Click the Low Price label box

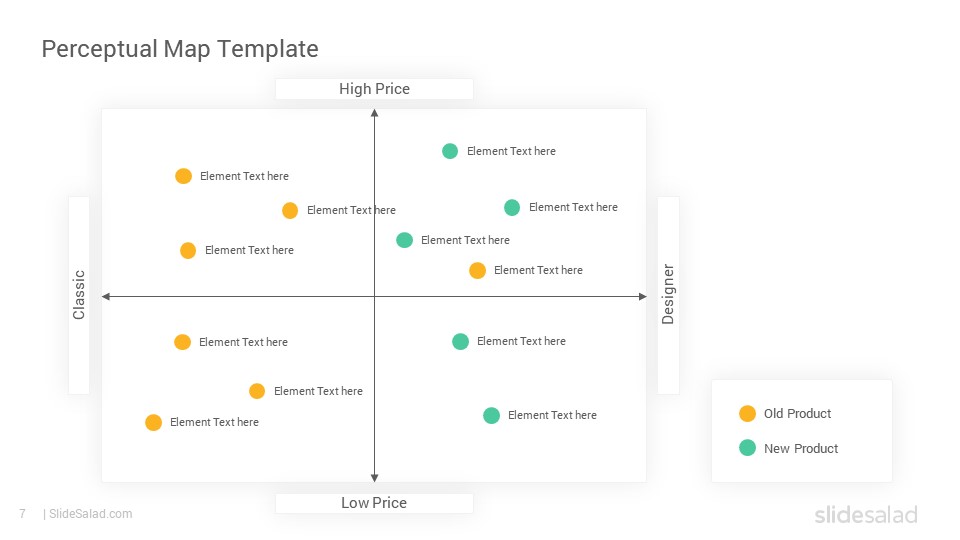(x=374, y=503)
